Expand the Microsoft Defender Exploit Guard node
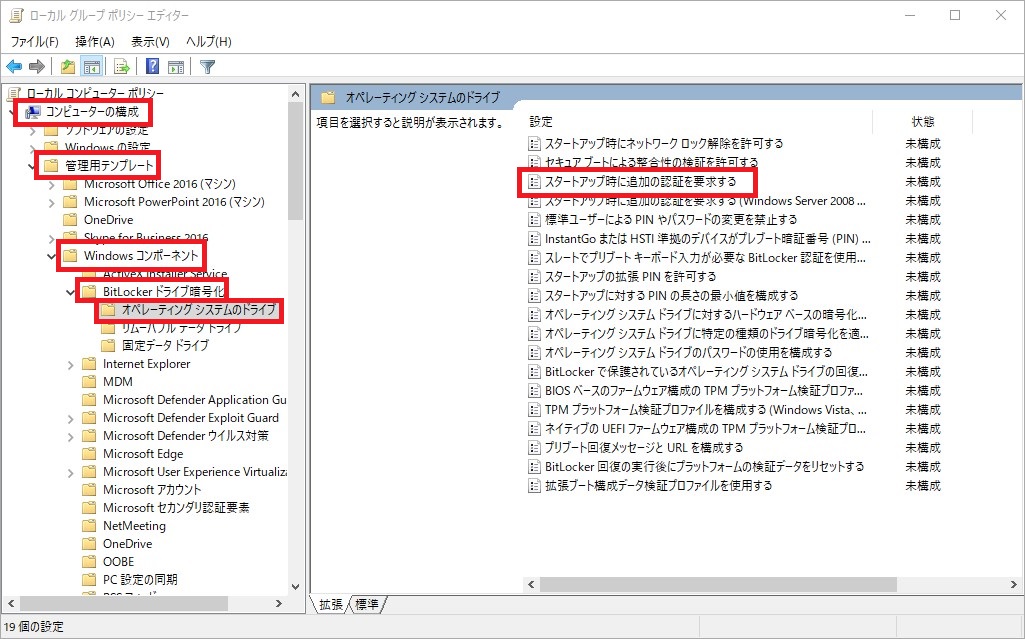 pyautogui.click(x=70, y=418)
